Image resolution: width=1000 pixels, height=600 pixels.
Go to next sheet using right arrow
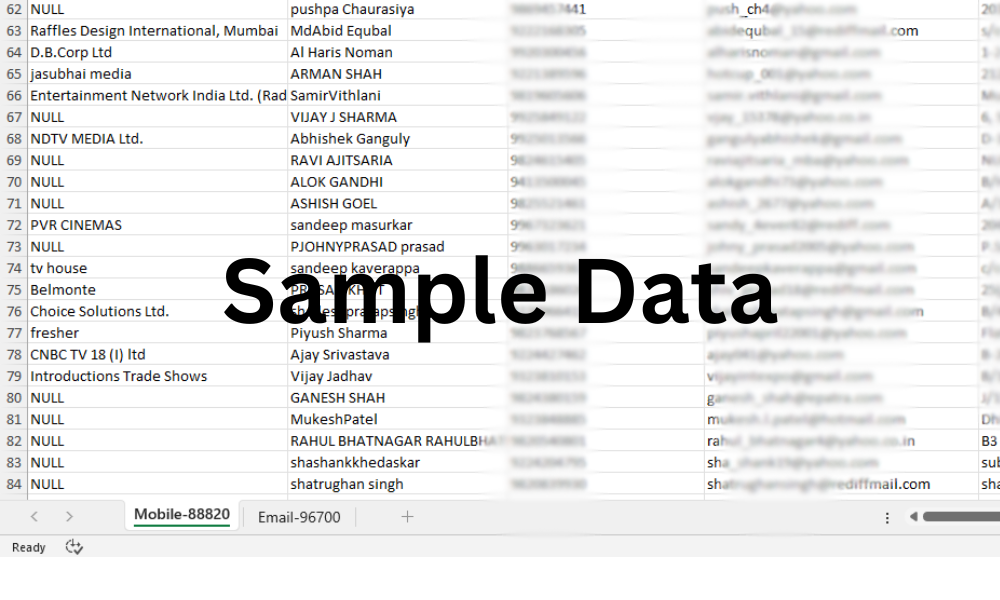[69, 516]
